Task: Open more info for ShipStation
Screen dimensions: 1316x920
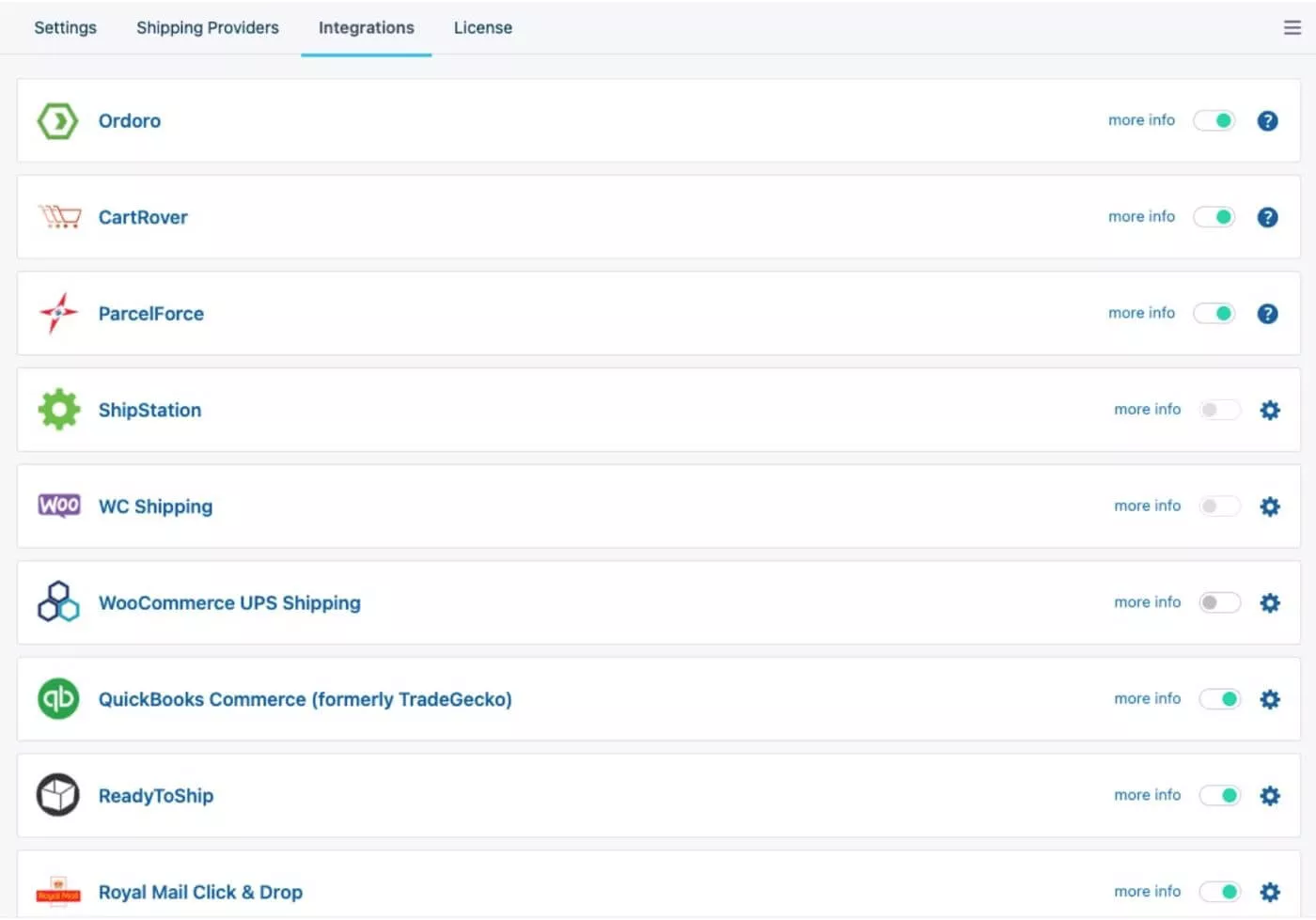Action: 1147,409
